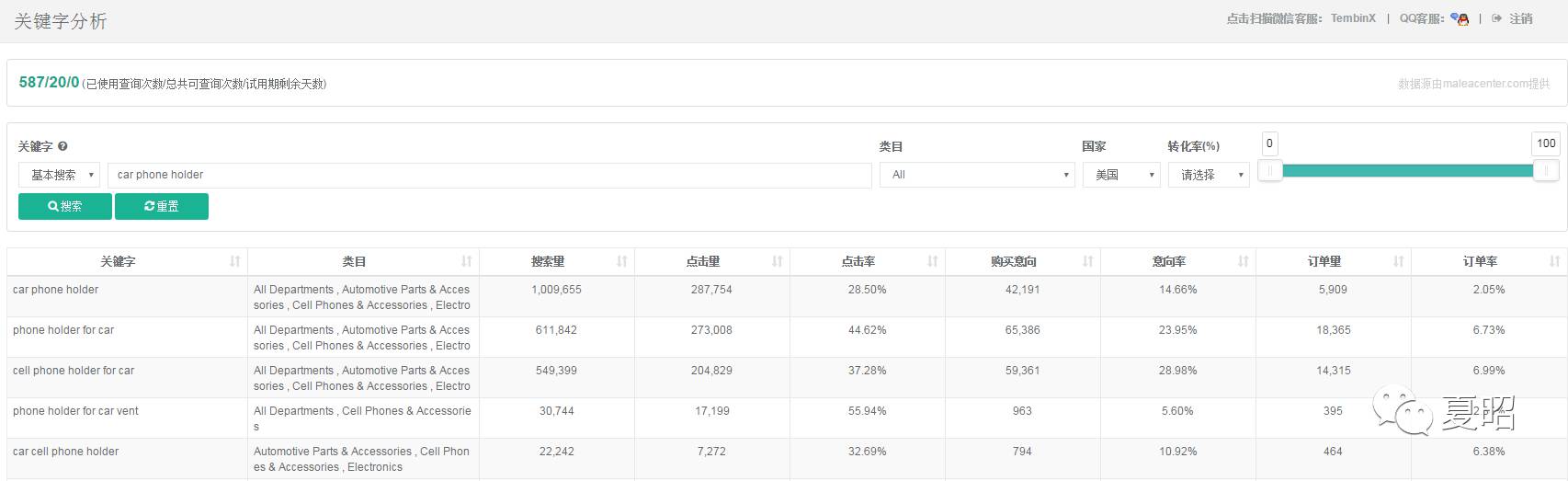Screen dimensions: 1568x481
Task: Sort table by 订单量 column sort icon
Action: (1399, 261)
